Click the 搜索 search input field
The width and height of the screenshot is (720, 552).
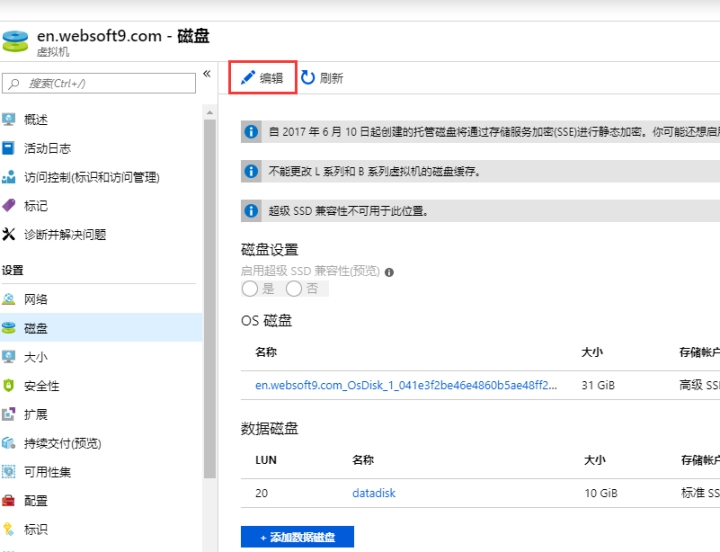[x=105, y=83]
